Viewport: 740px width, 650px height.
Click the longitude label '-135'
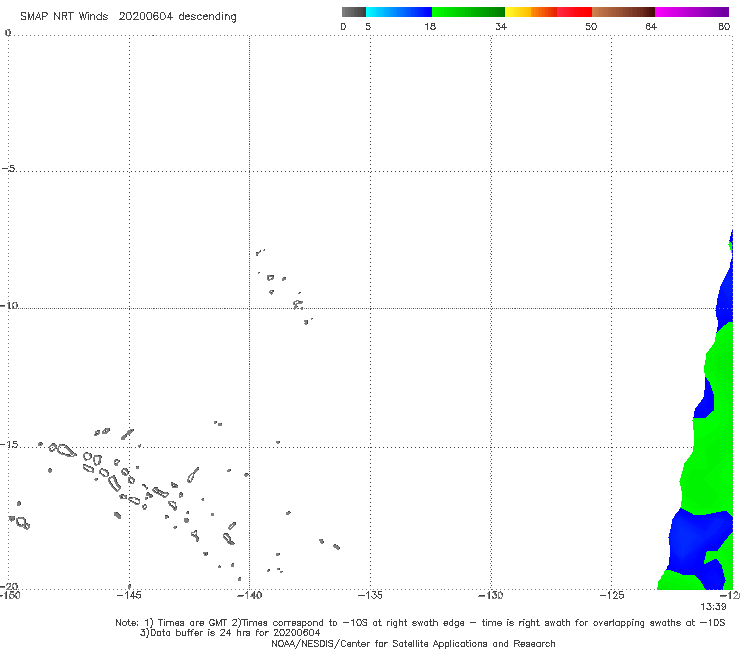(370, 595)
